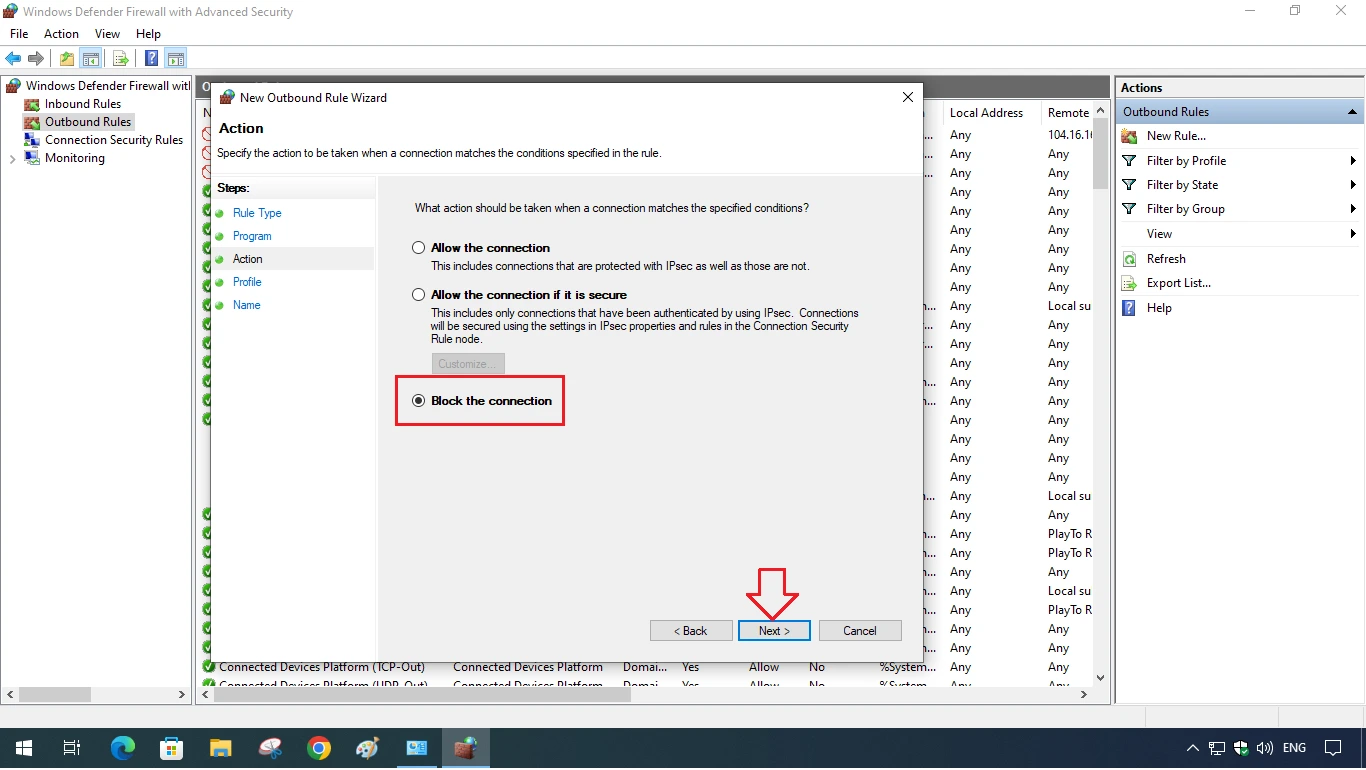Go to the Program wizard step
The image size is (1366, 770).
point(252,236)
